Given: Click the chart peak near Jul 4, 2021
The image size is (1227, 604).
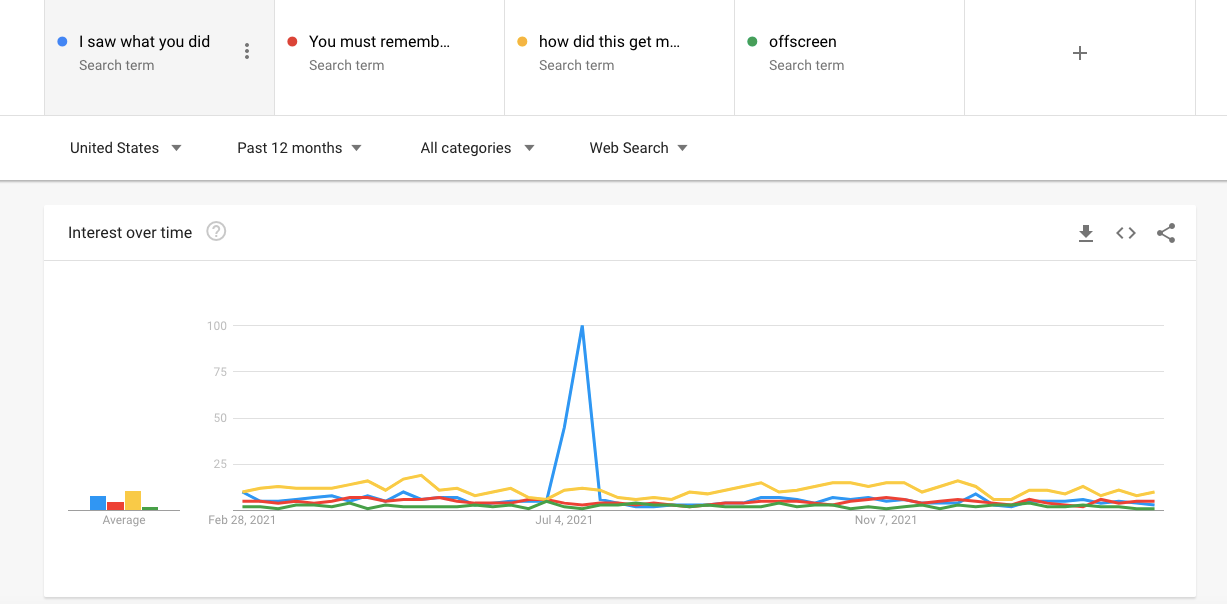Looking at the screenshot, I should point(581,327).
